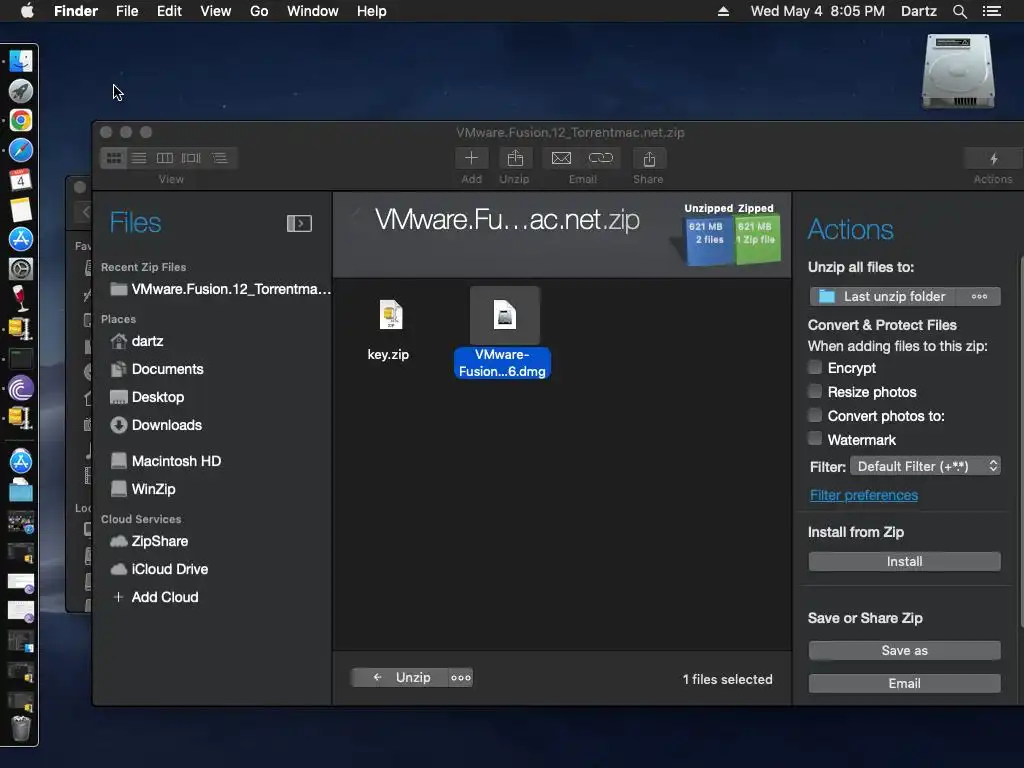The height and width of the screenshot is (768, 1024).
Task: Enable Convert photos to checkbox
Action: (814, 415)
